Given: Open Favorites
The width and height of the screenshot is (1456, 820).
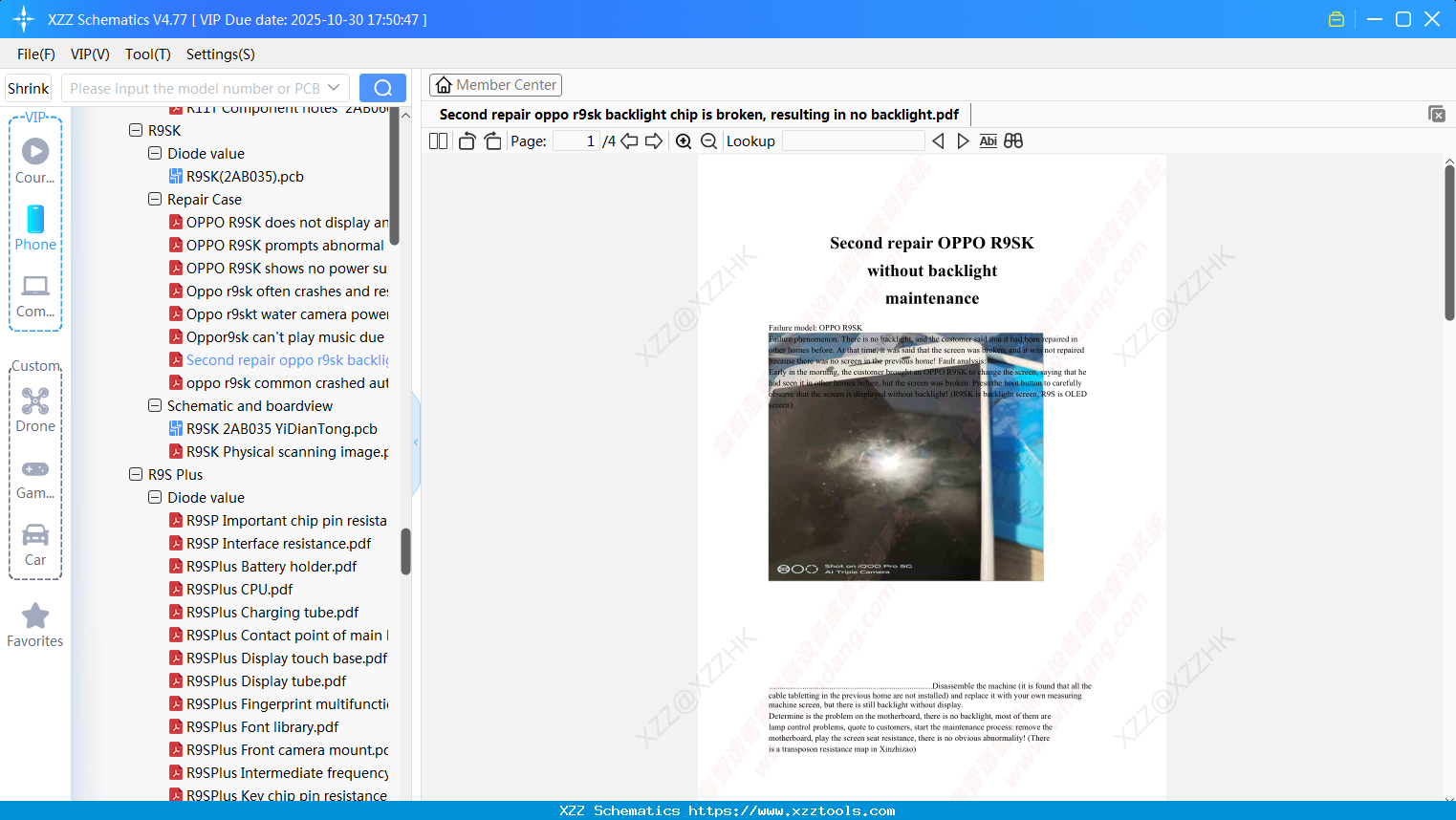Looking at the screenshot, I should [x=35, y=625].
